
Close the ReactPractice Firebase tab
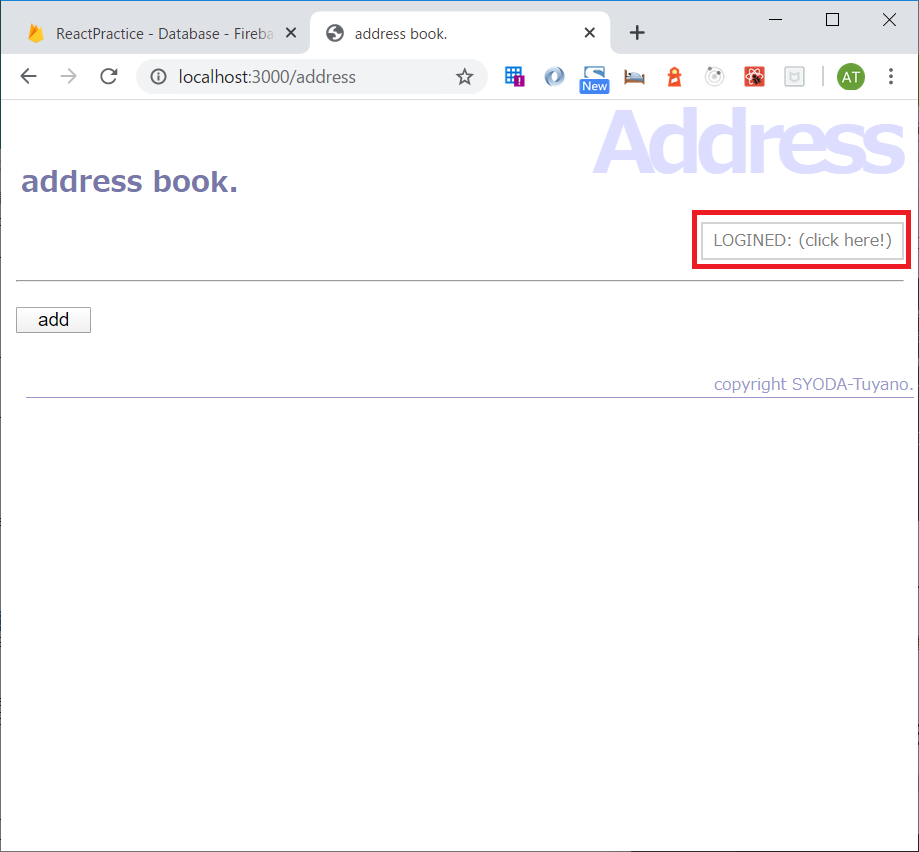pos(291,33)
